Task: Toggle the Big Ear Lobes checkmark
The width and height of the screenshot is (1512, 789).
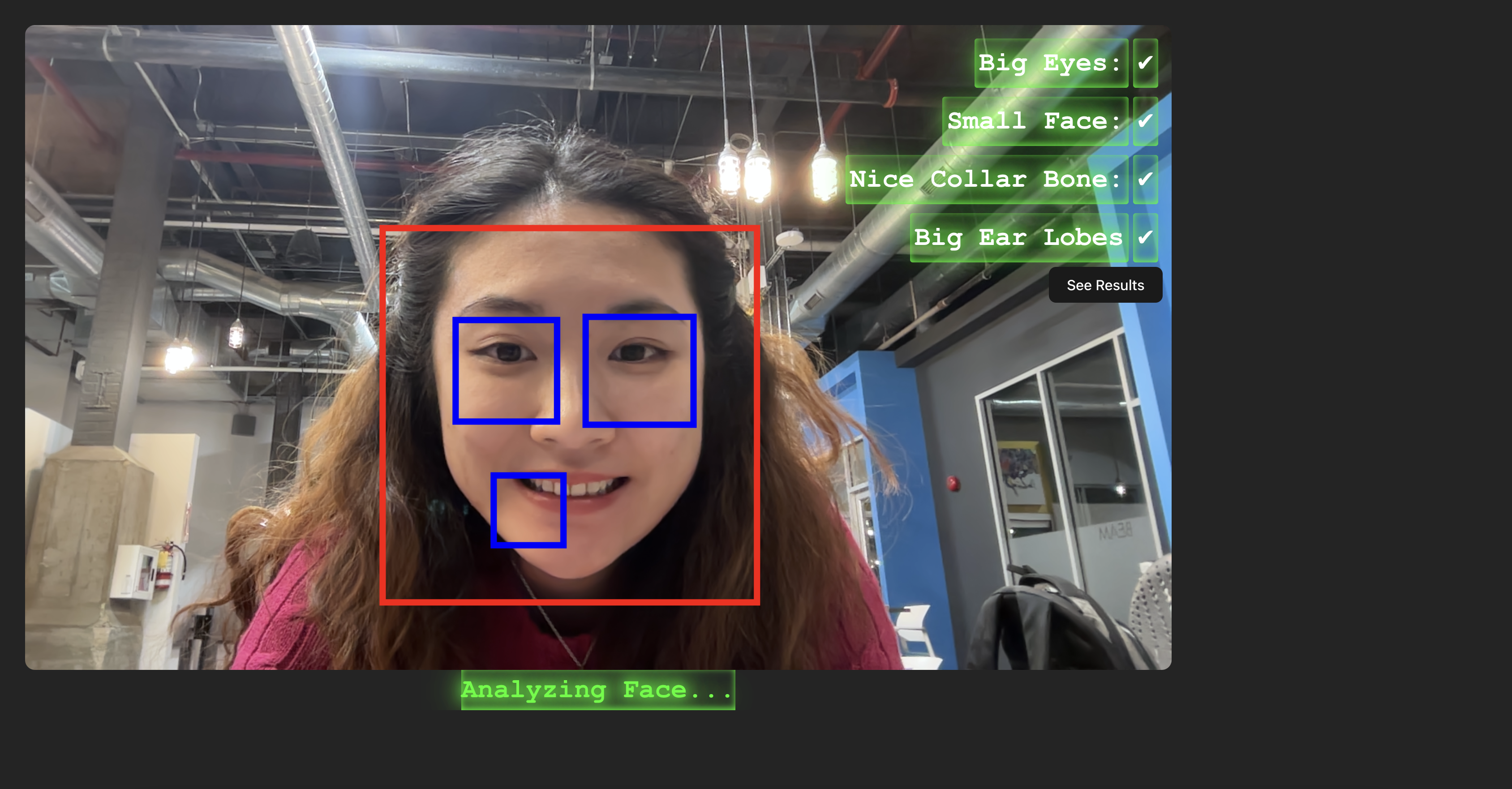Action: pos(1145,238)
